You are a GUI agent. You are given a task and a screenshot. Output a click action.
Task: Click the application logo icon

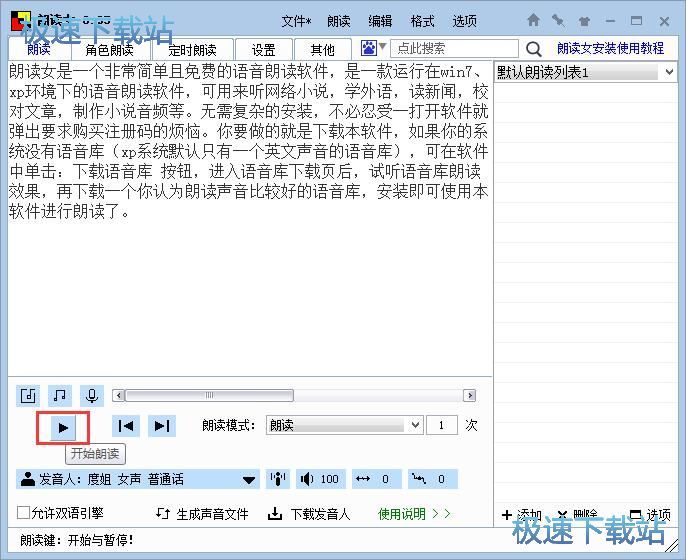[x=21, y=21]
